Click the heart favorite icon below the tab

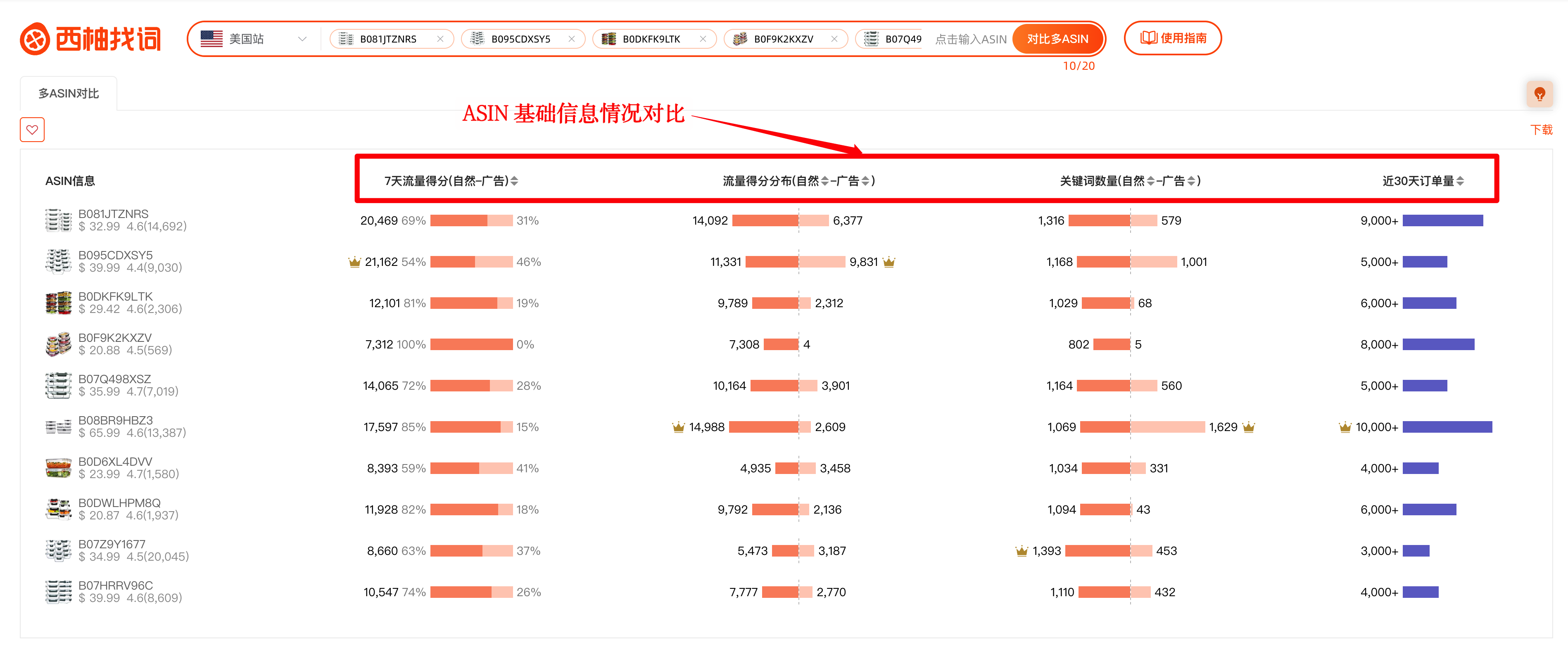point(32,130)
